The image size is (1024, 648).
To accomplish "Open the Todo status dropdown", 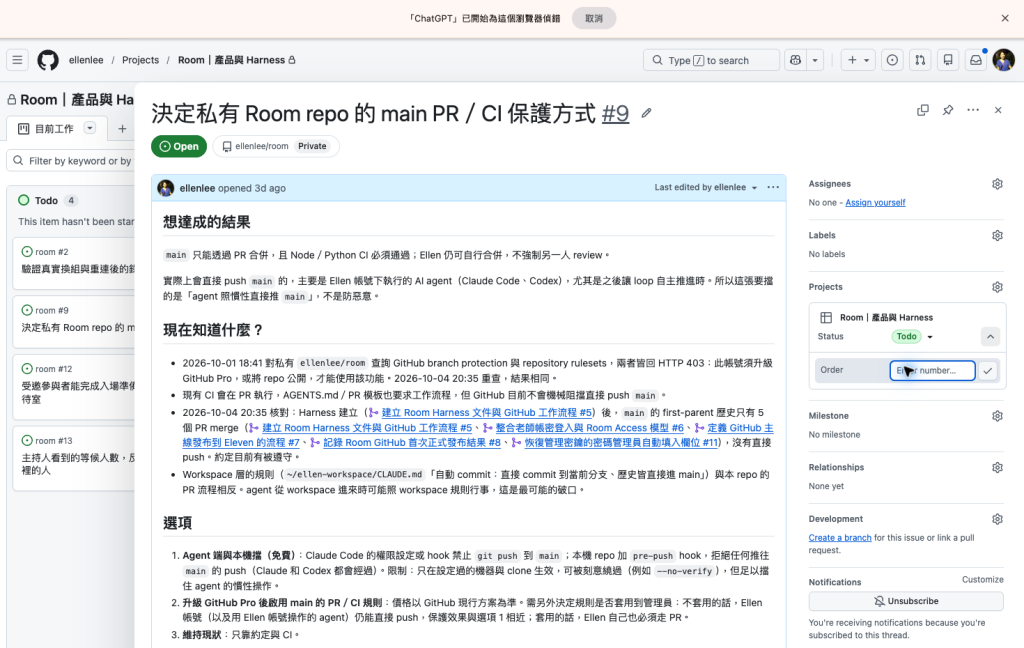I will tap(912, 336).
